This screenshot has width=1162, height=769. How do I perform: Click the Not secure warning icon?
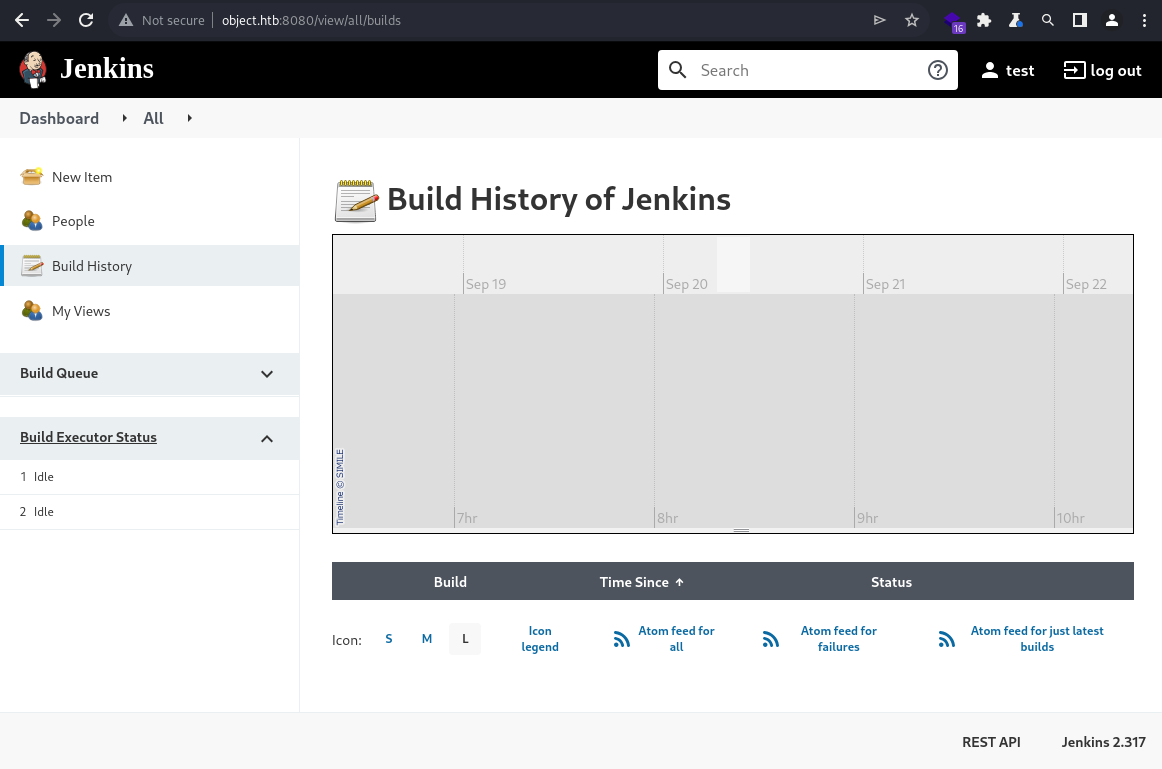point(126,21)
